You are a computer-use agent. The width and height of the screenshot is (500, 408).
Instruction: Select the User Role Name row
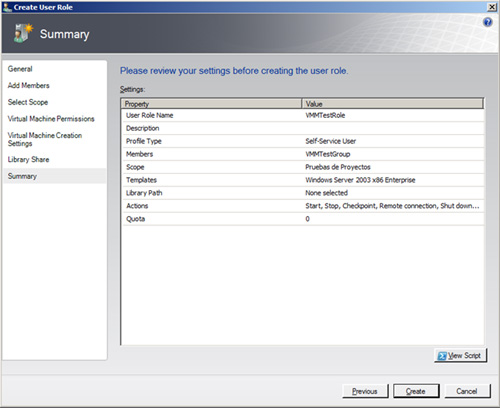[303, 115]
